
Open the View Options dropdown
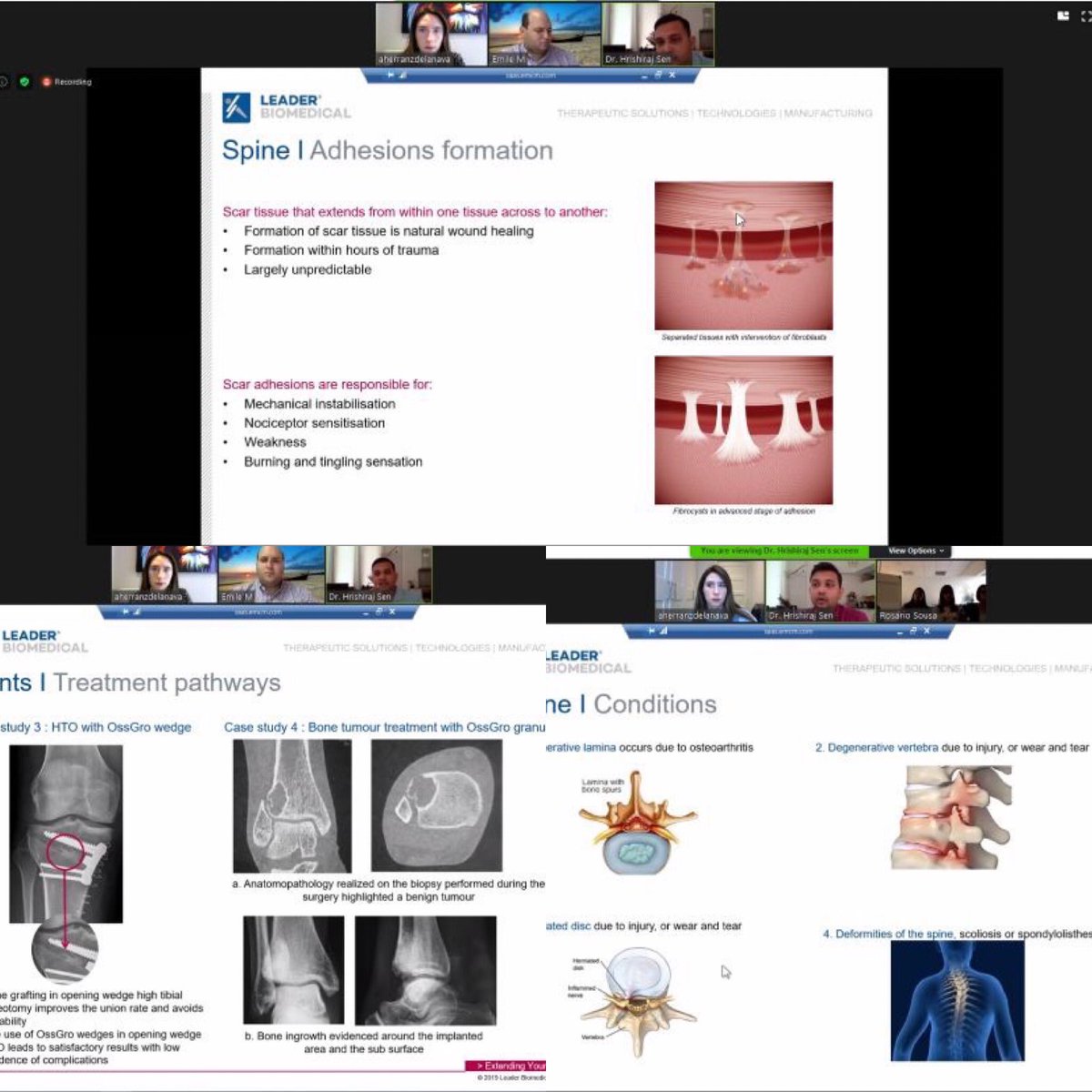(916, 551)
